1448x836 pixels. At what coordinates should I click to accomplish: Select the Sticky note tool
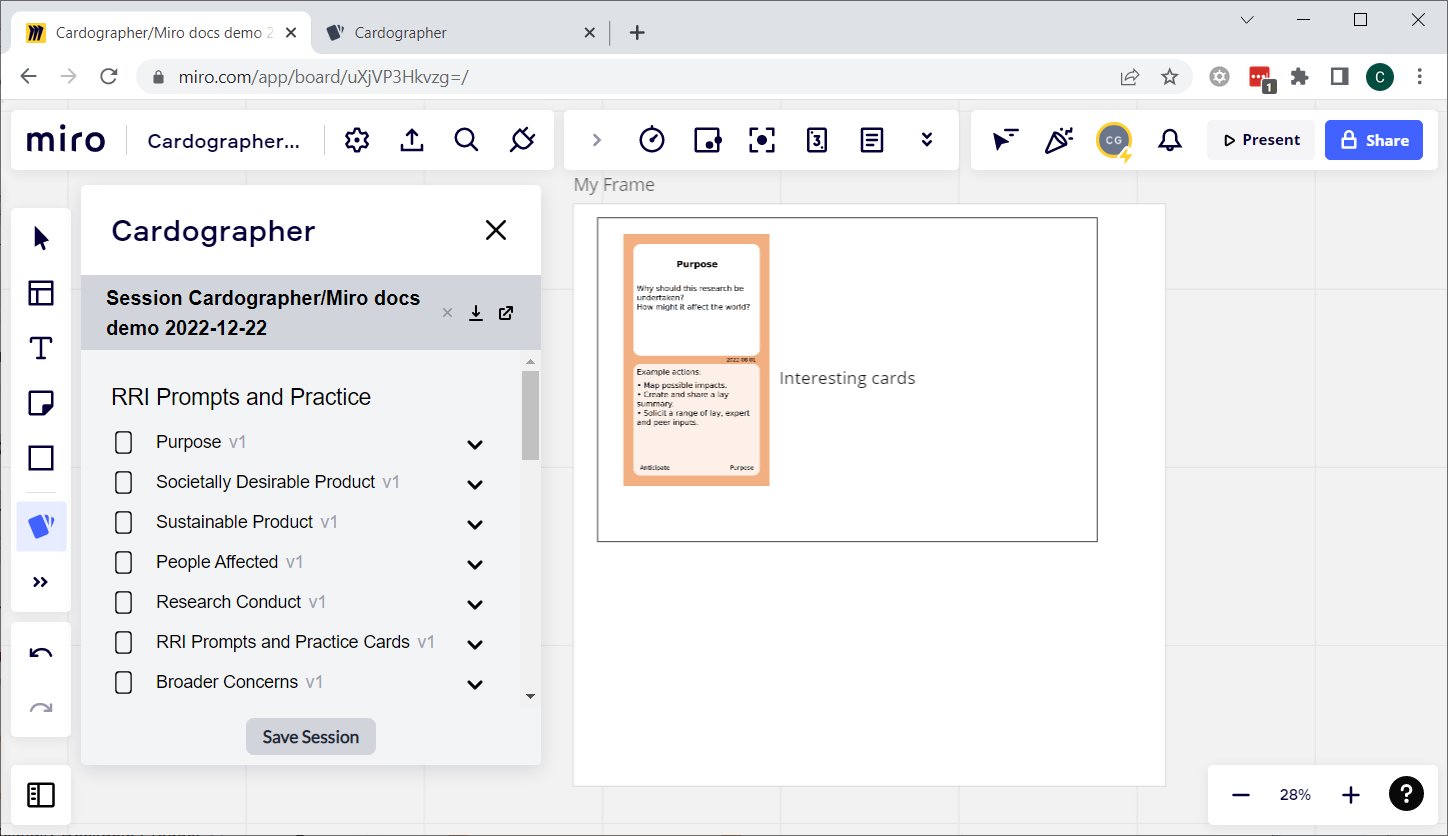(x=41, y=403)
